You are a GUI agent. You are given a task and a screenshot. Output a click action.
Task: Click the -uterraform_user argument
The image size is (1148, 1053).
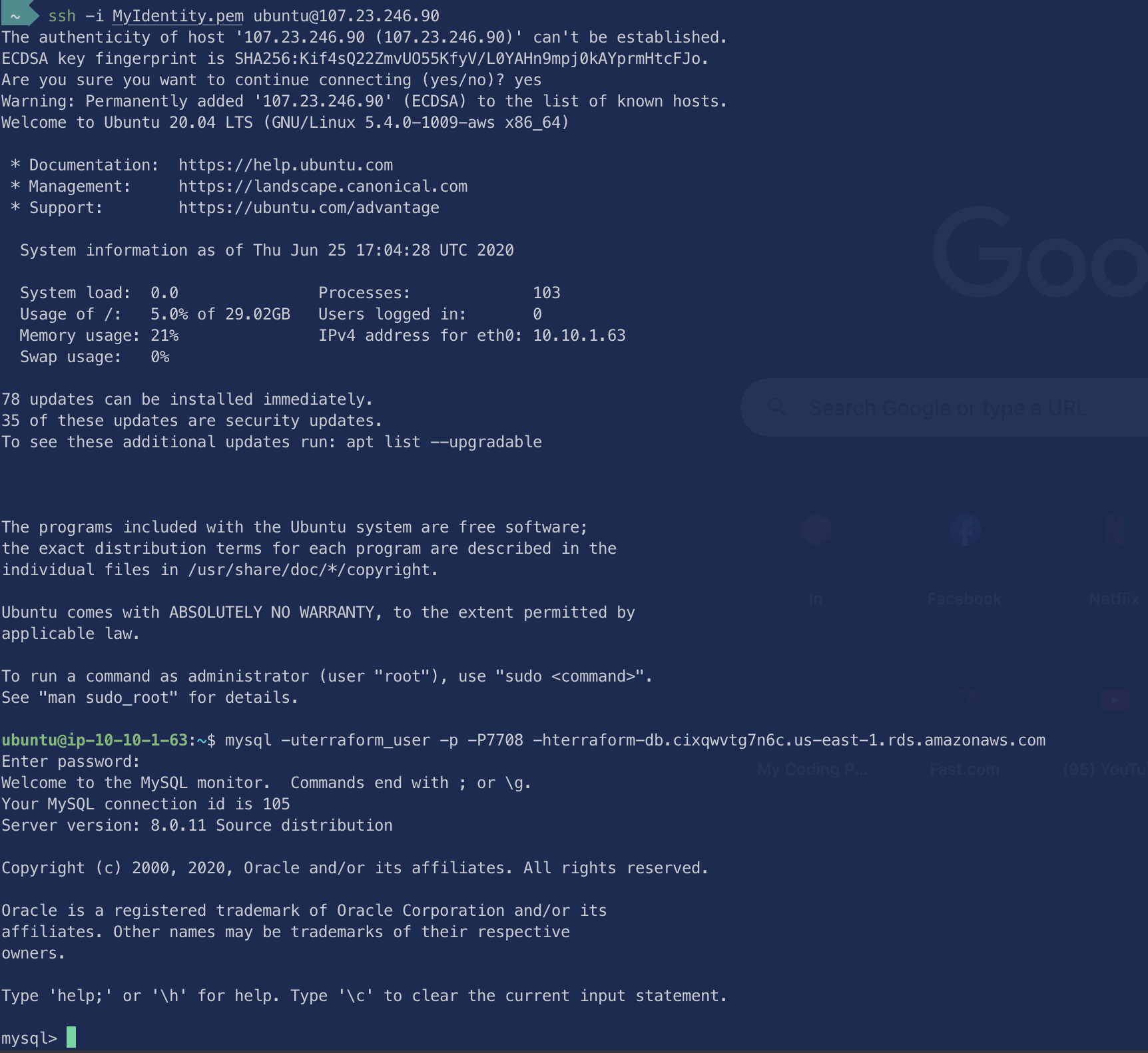point(356,740)
